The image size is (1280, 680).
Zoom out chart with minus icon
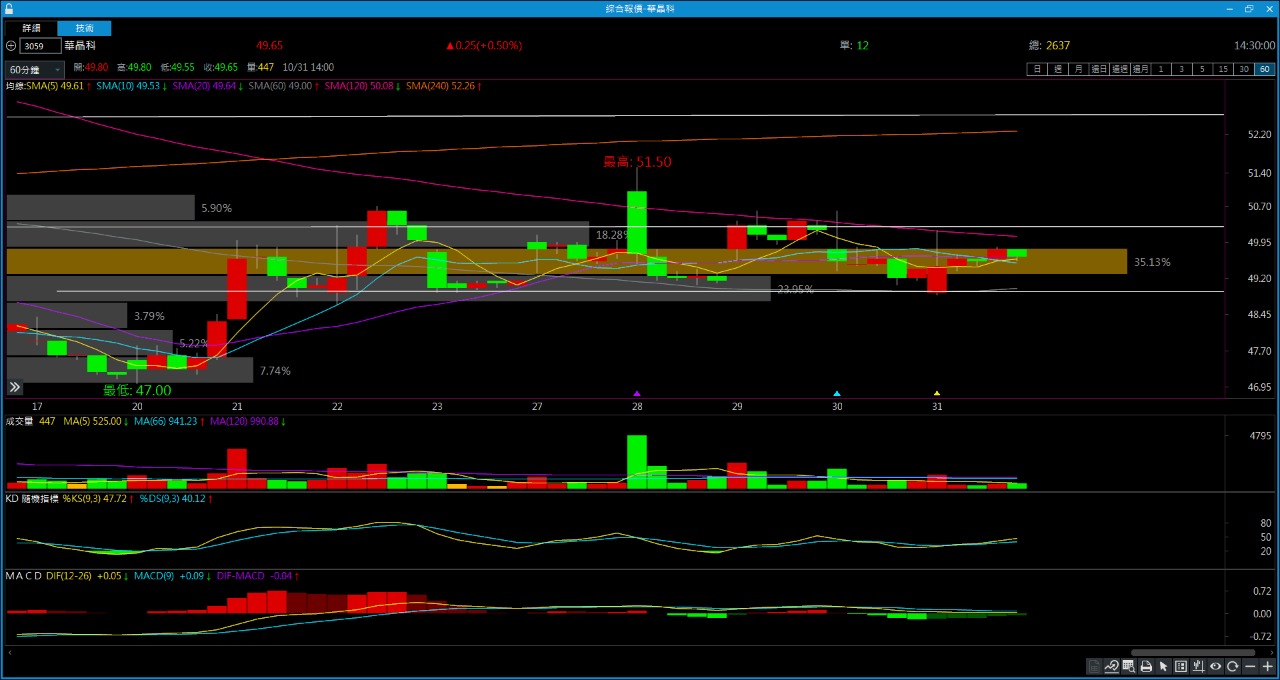pyautogui.click(x=1250, y=667)
